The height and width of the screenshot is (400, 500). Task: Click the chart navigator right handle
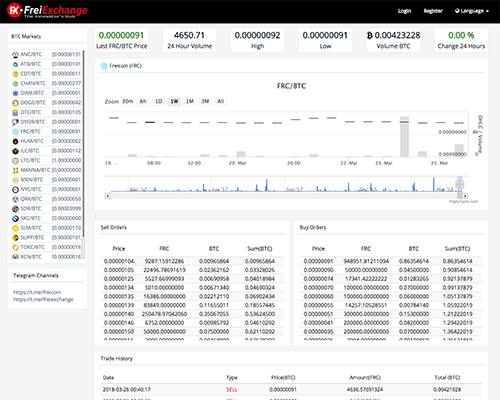[462, 184]
